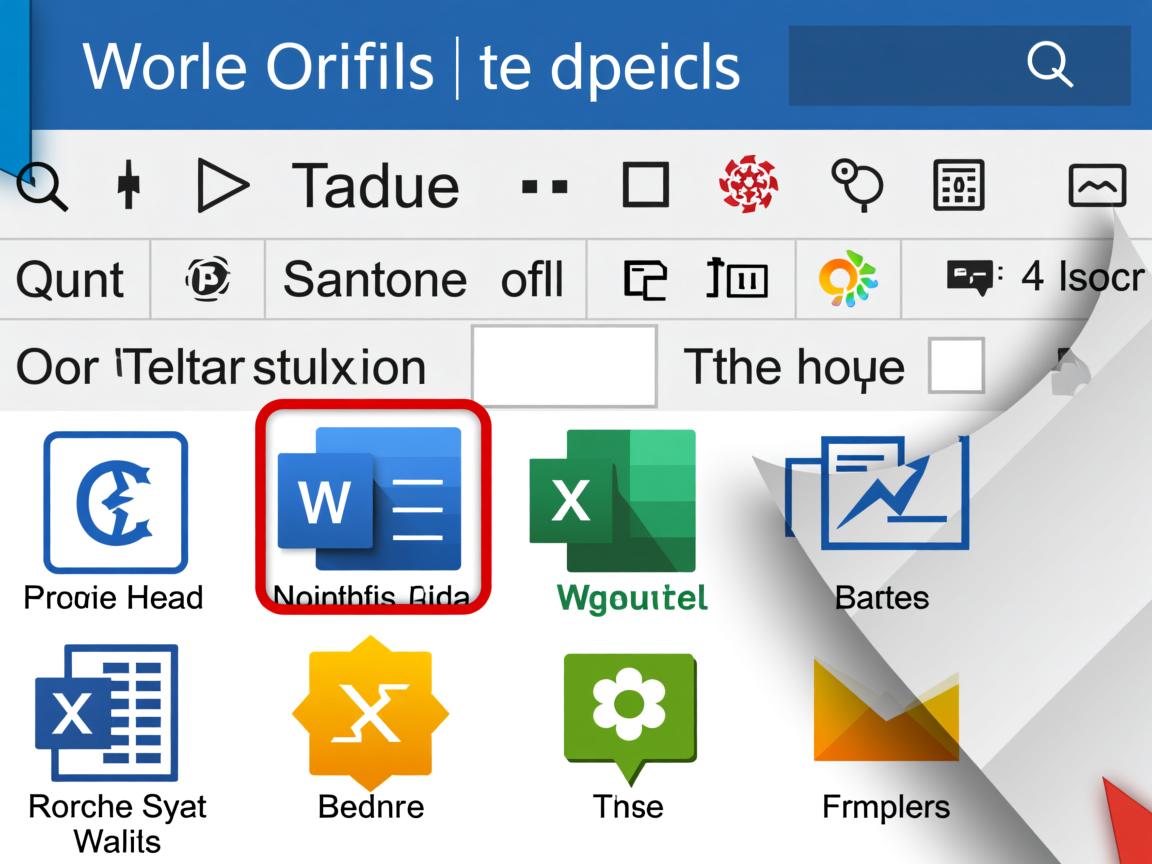Image resolution: width=1152 pixels, height=864 pixels.
Task: Open the Rorche Syat Walits spreadsheet icon
Action: [107, 712]
